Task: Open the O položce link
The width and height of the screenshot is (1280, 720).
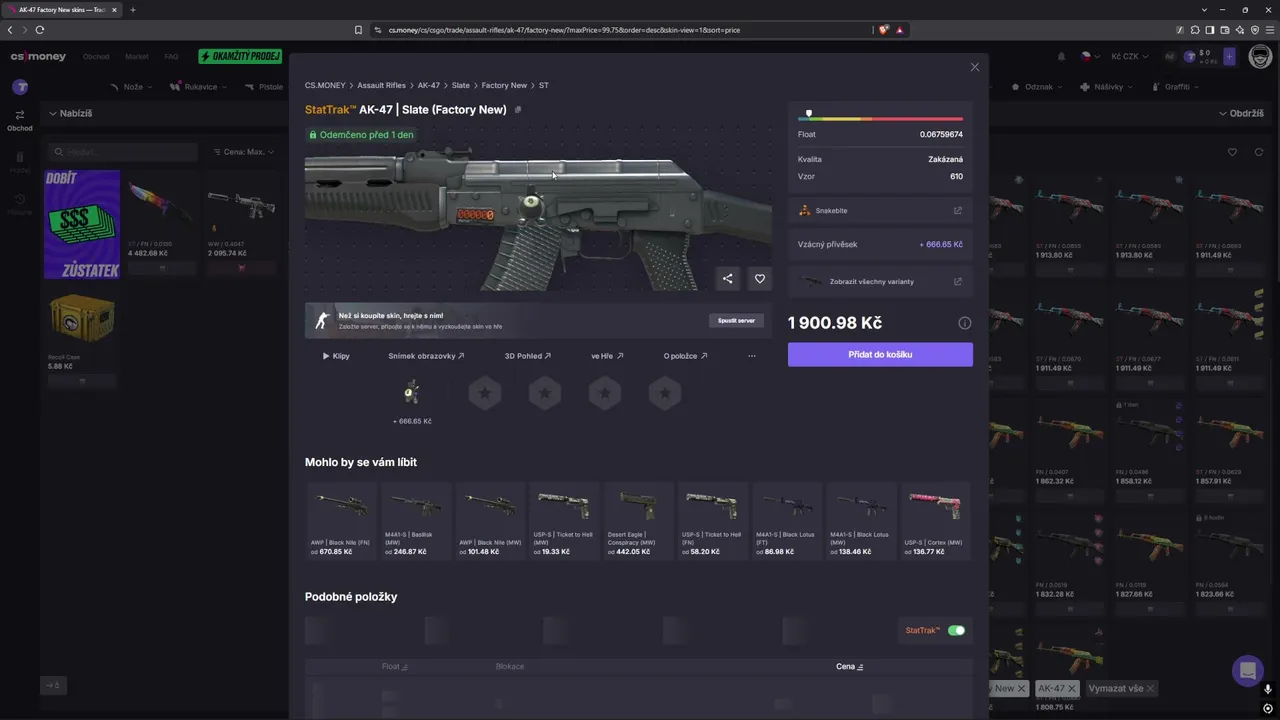Action: click(686, 356)
